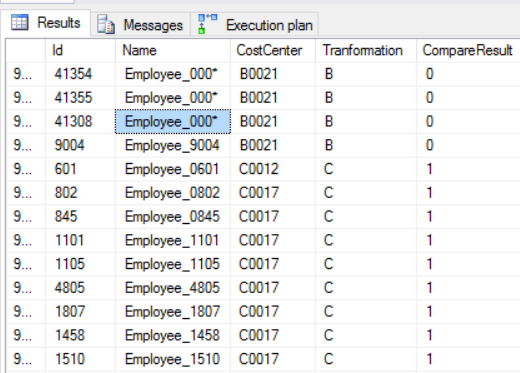Viewport: 520px width, 373px height.
Task: Select B0021 cost center in row 9004
Action: 273,145
